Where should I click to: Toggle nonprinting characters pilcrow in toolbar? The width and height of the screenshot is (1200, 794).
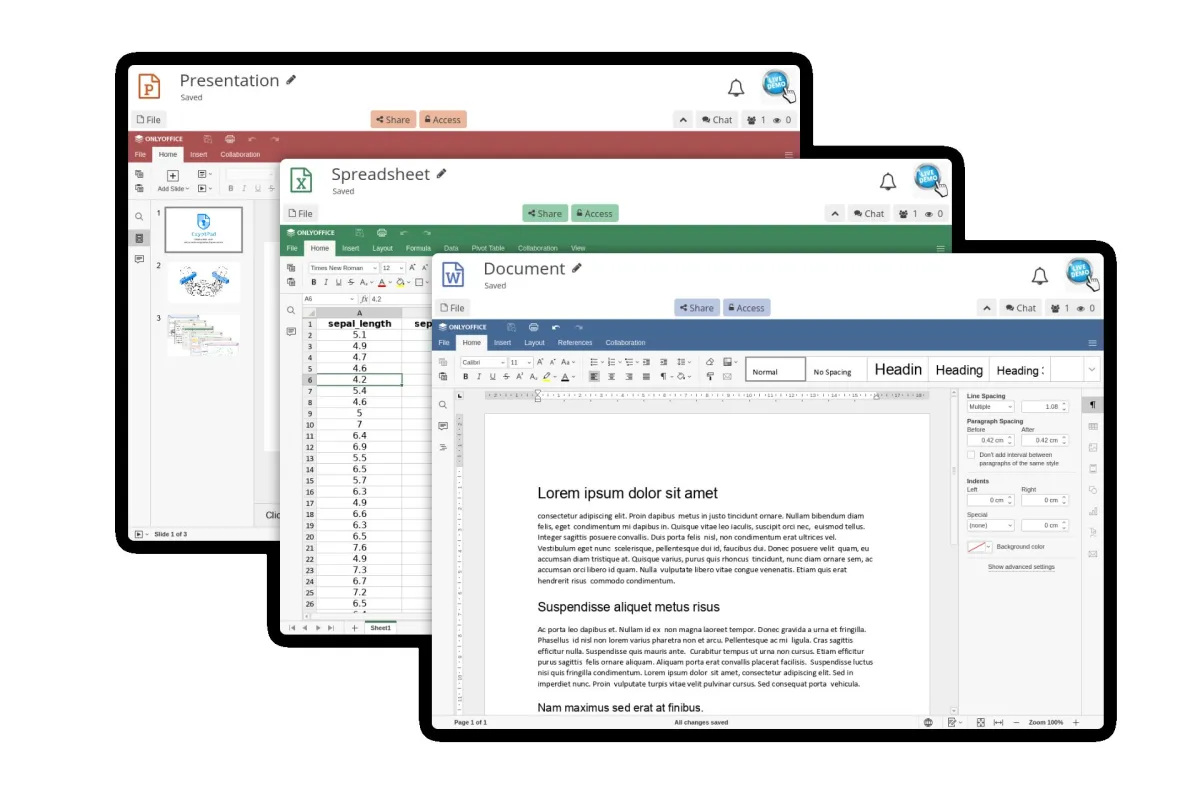pyautogui.click(x=662, y=377)
